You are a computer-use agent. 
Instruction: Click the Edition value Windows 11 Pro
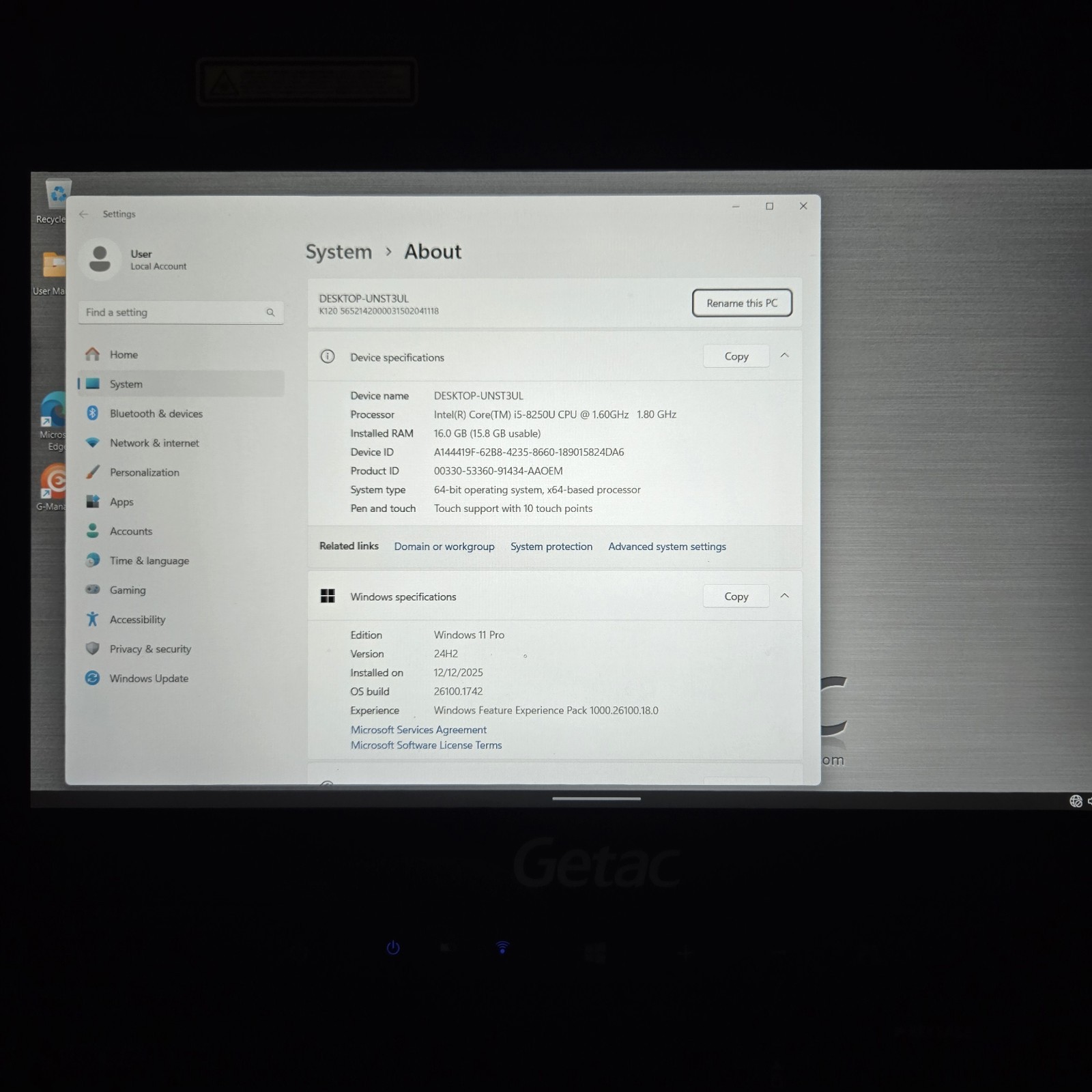pyautogui.click(x=469, y=635)
